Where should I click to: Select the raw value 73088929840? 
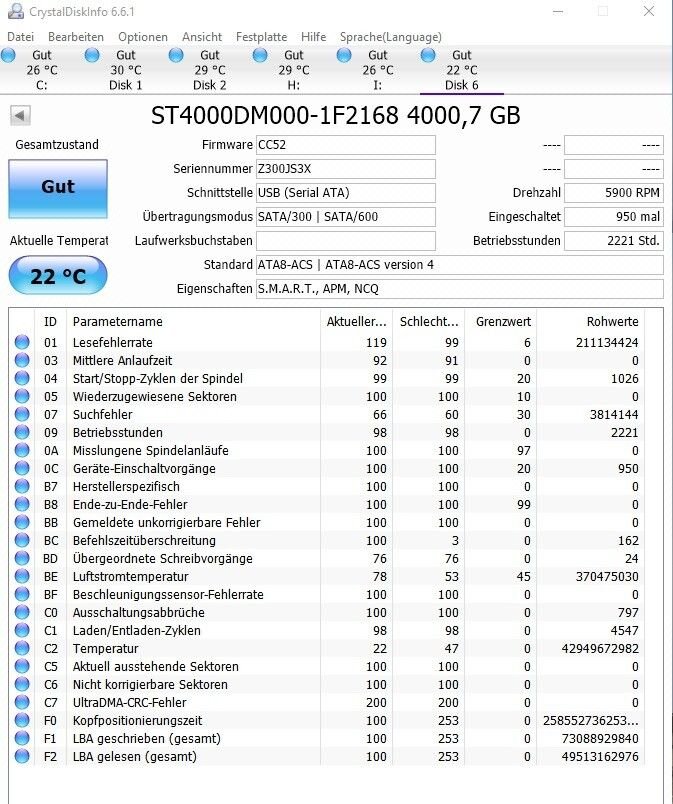(600, 738)
